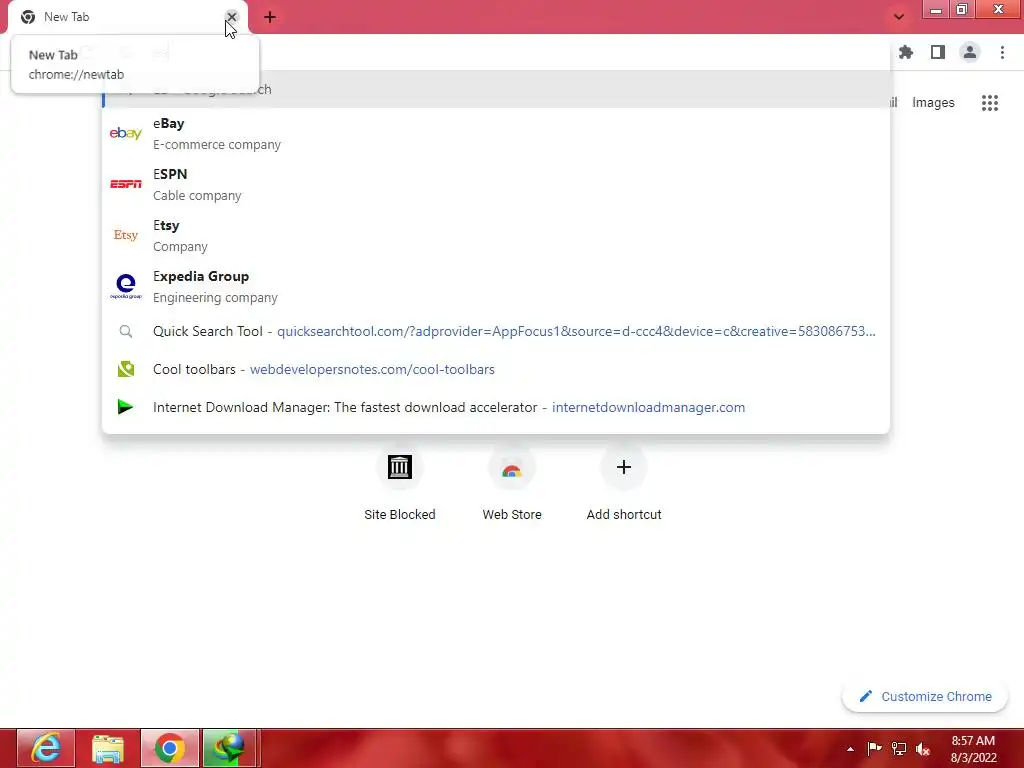This screenshot has height=768, width=1024.
Task: Open the Site Blocked shortcut
Action: tap(400, 485)
